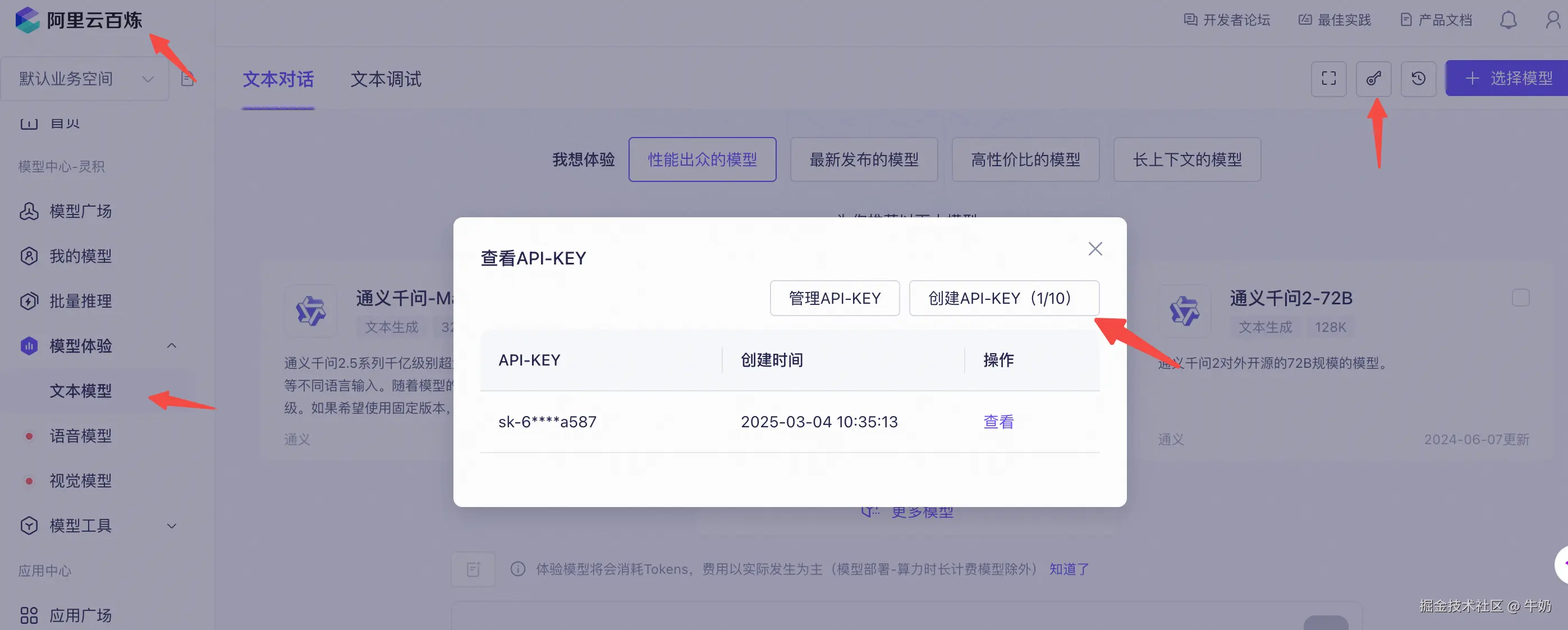Click the notification bell icon
Viewport: 1568px width, 630px height.
[1508, 20]
